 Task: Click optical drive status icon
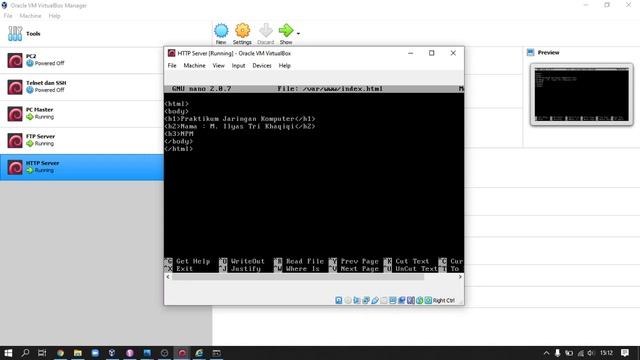348,300
